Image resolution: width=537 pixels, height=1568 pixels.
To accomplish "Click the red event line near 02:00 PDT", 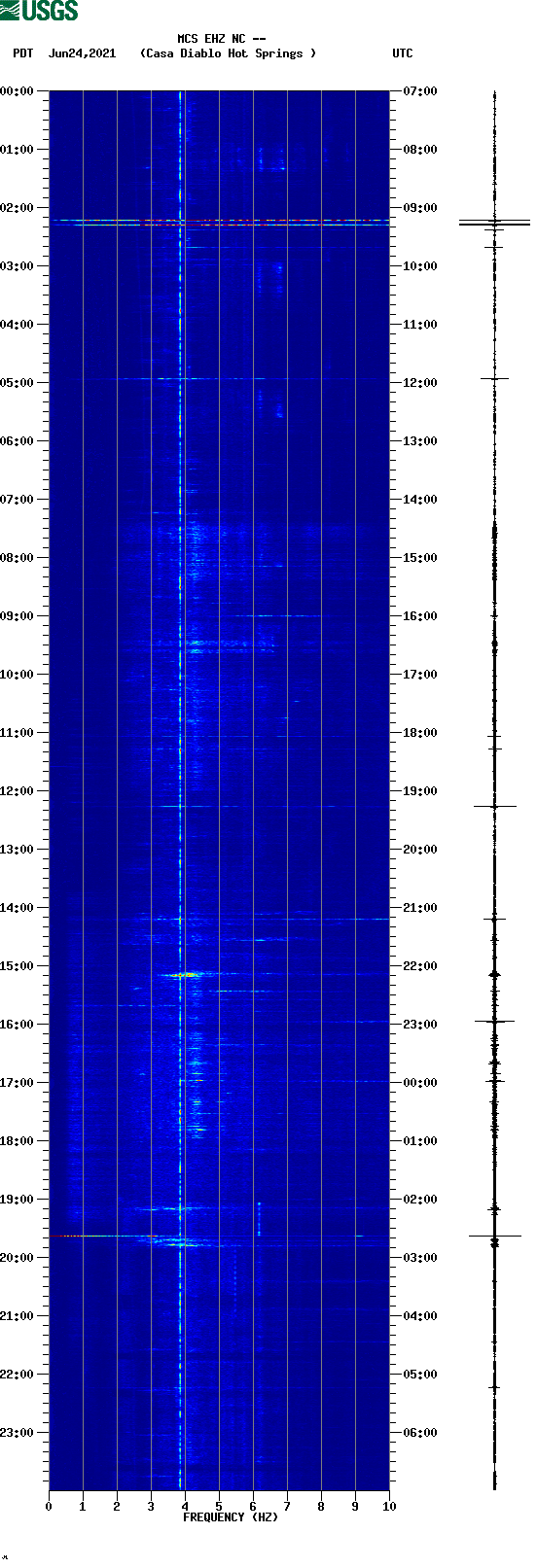I will coord(220,221).
